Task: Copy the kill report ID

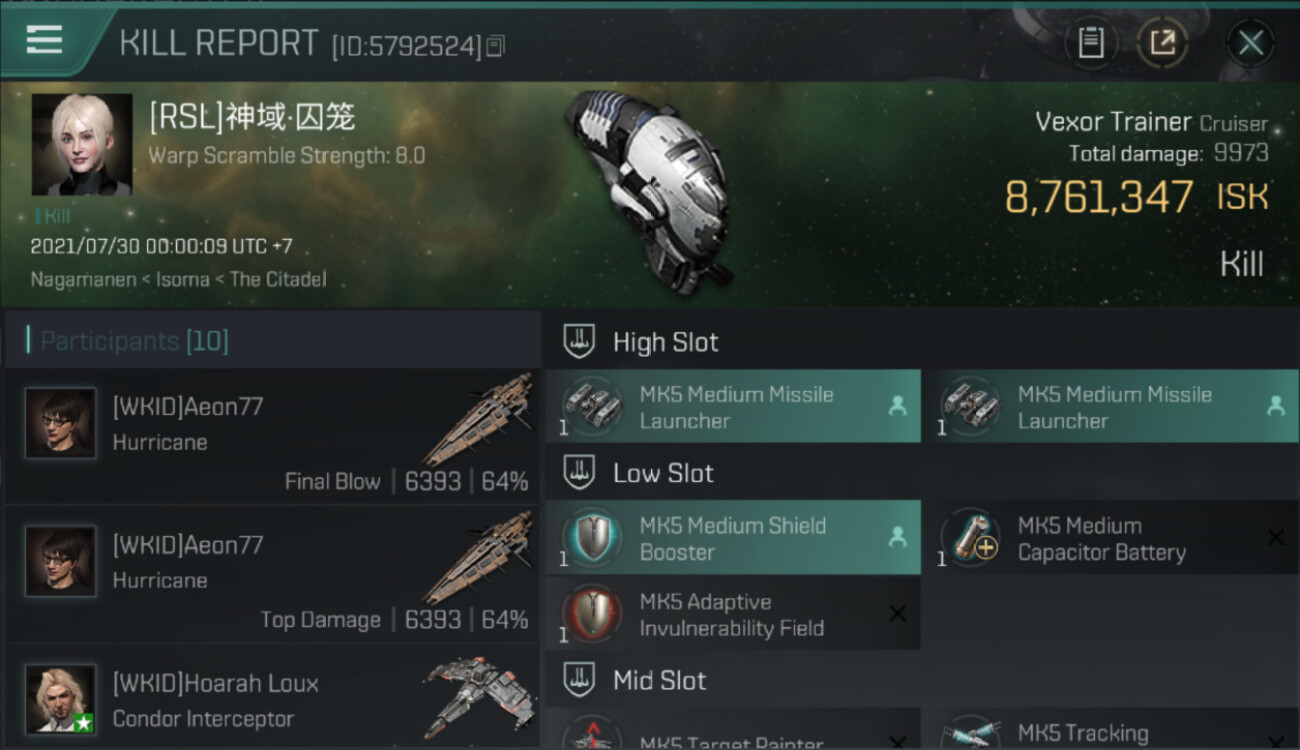Action: click(495, 46)
